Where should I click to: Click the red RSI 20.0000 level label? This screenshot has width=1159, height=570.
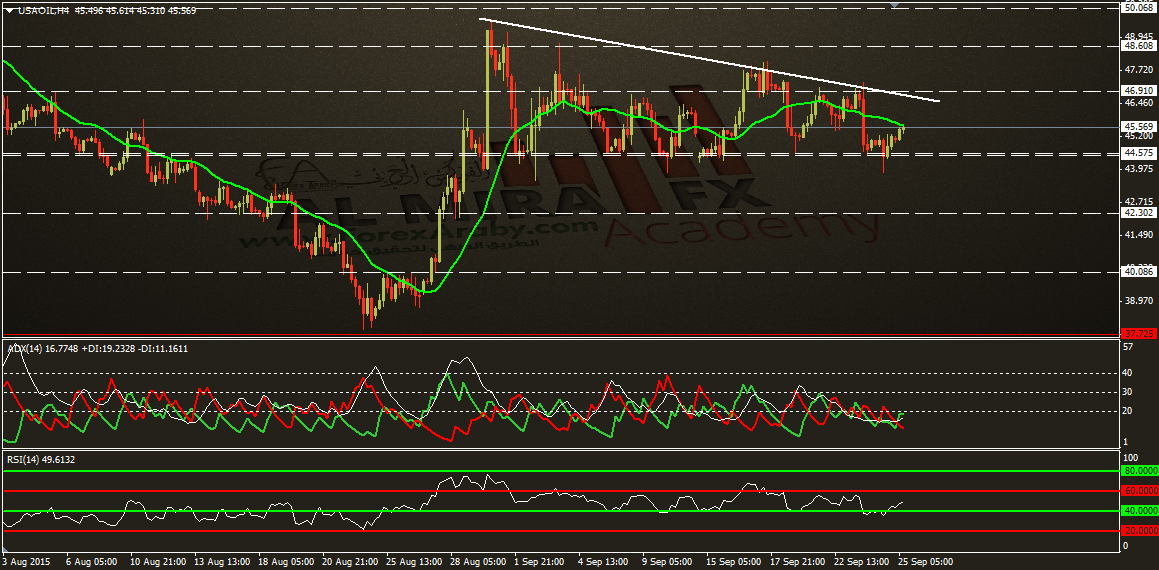point(1139,531)
